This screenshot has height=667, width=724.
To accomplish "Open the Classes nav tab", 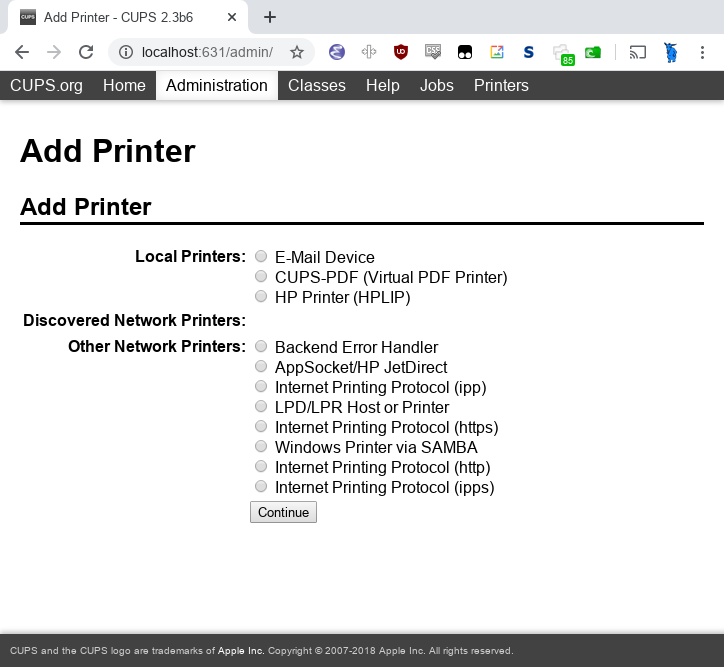I will coord(317,85).
